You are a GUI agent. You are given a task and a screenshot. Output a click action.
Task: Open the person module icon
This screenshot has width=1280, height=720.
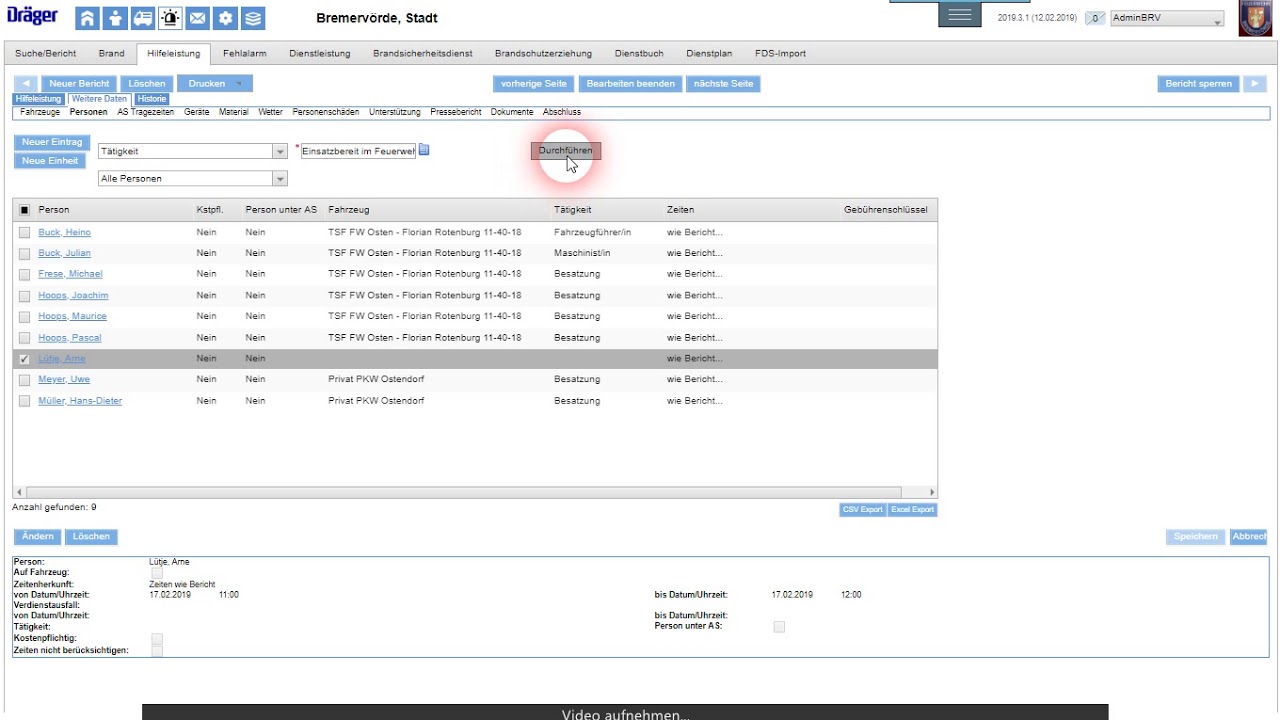[115, 17]
